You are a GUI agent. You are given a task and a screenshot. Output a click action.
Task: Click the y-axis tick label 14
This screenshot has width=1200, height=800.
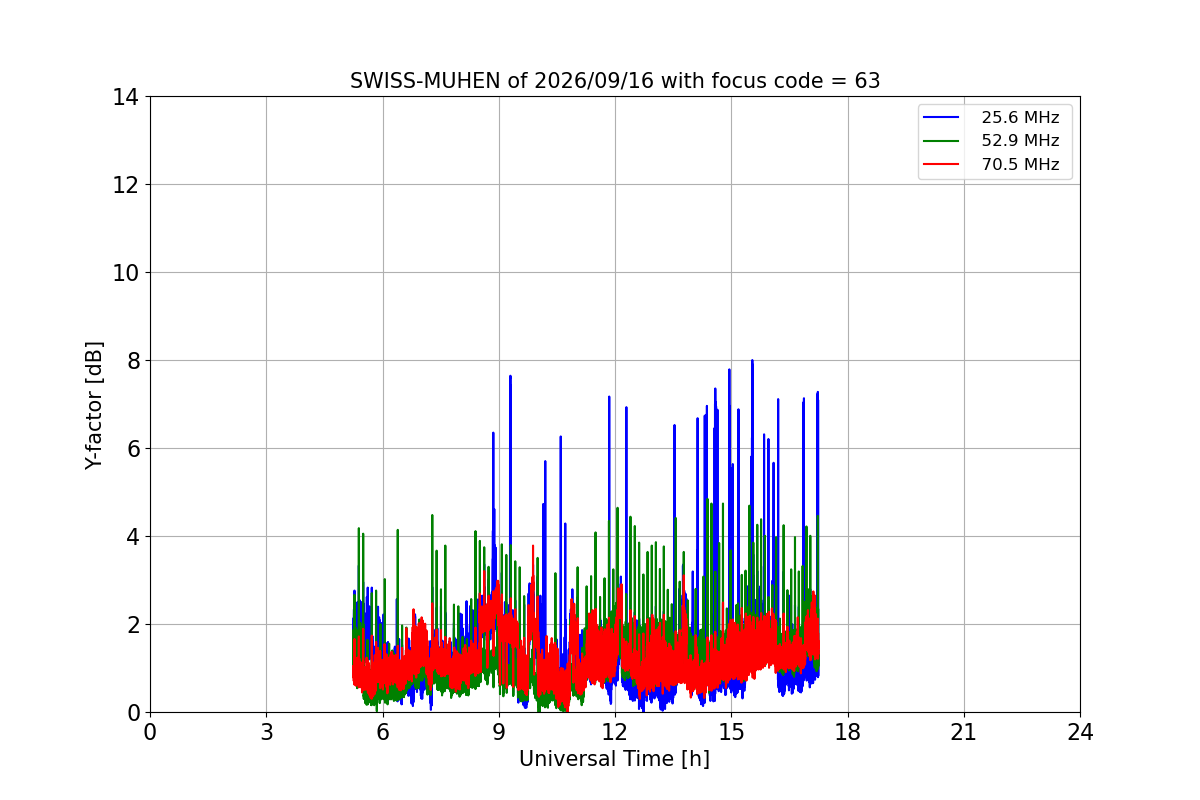[126, 97]
